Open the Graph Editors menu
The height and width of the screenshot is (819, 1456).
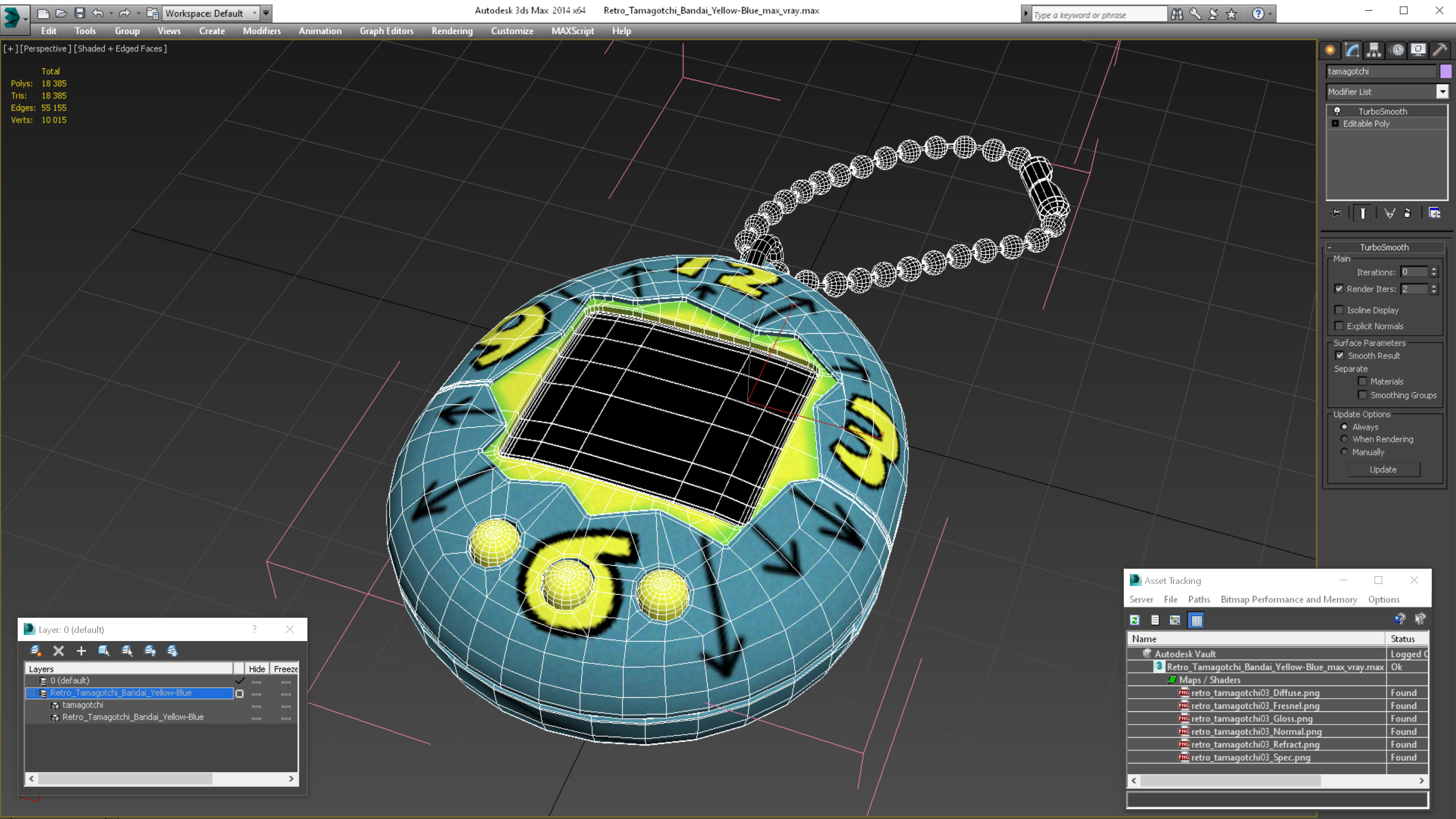(x=386, y=31)
